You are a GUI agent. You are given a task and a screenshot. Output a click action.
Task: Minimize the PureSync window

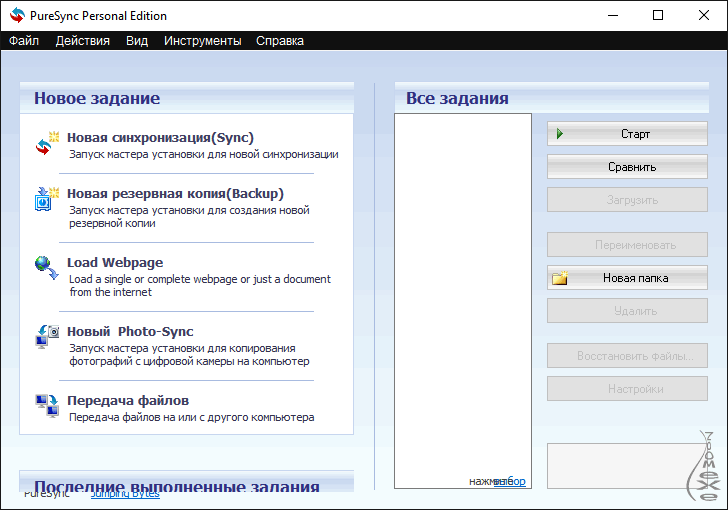[x=613, y=15]
